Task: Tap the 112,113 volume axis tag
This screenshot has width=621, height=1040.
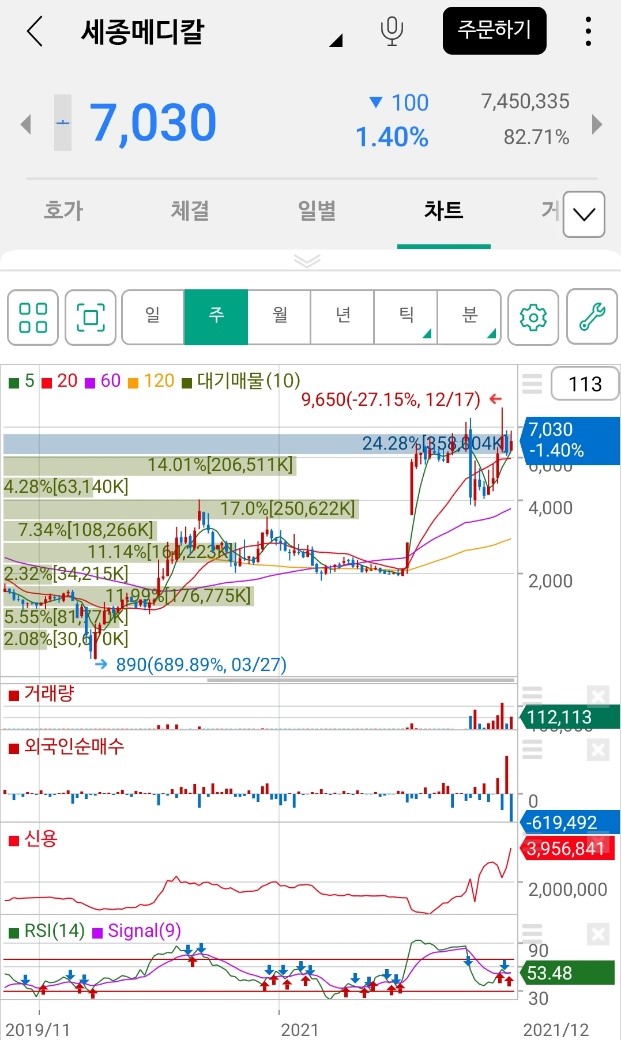Action: (x=571, y=717)
